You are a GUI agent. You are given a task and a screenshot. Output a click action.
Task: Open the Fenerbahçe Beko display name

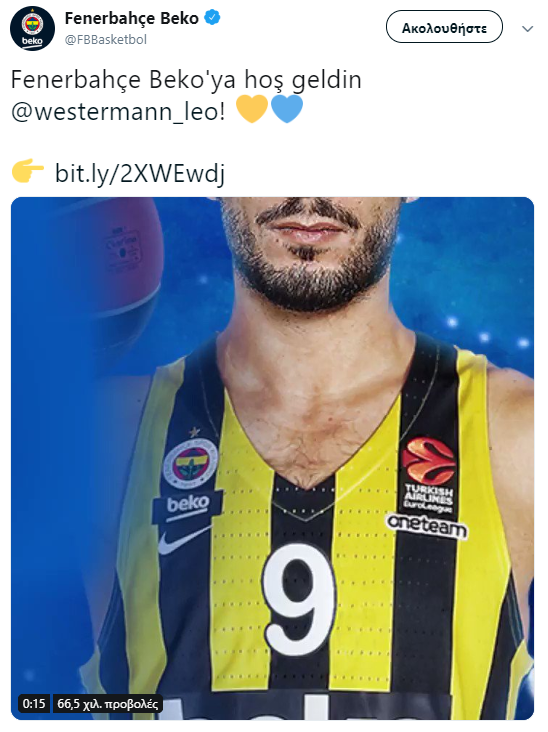click(132, 18)
